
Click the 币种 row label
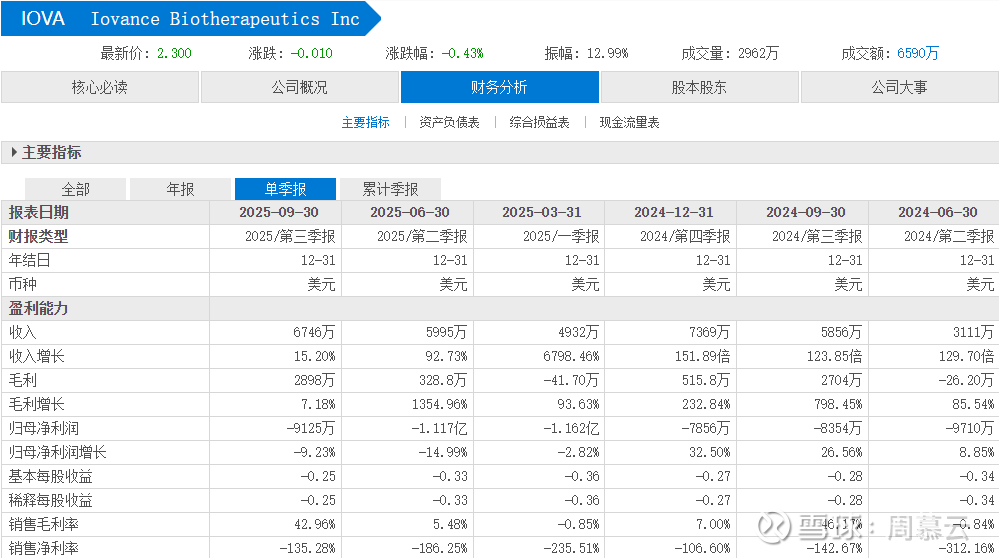(22, 284)
